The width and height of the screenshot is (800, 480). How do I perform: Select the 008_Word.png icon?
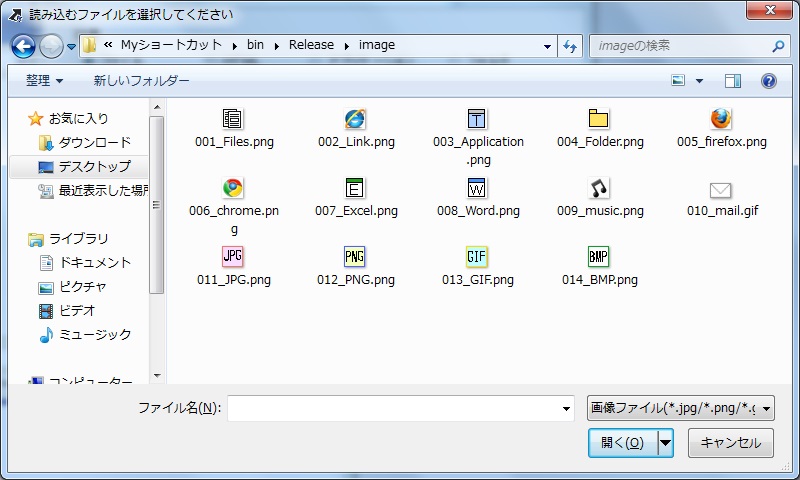(477, 188)
